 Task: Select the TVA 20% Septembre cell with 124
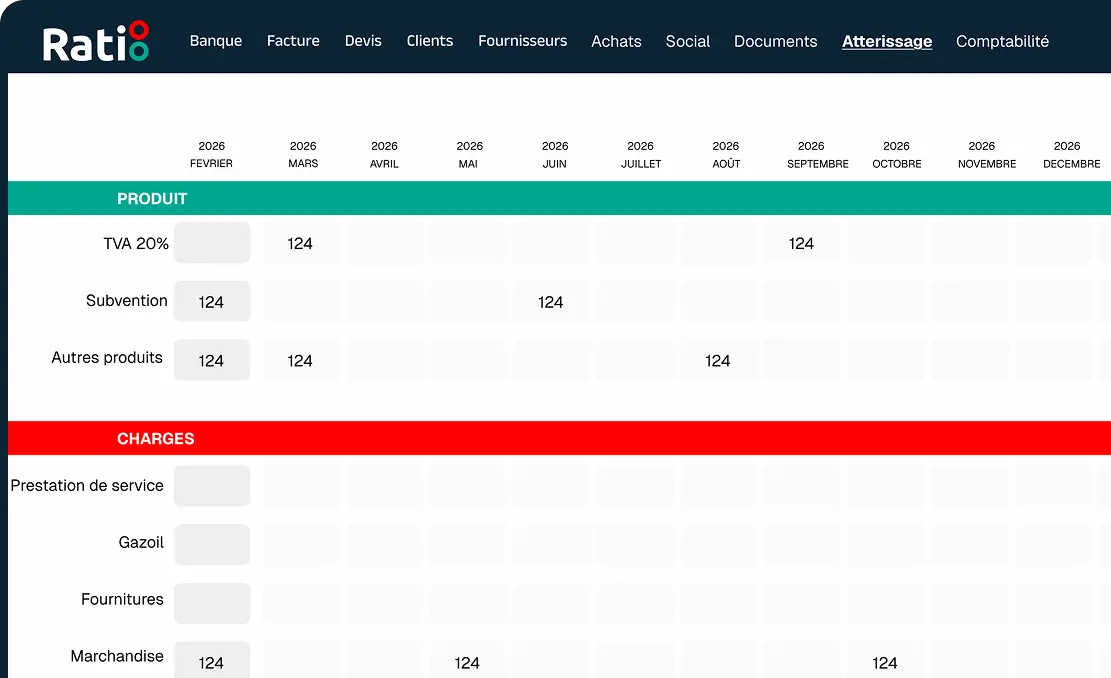click(803, 242)
